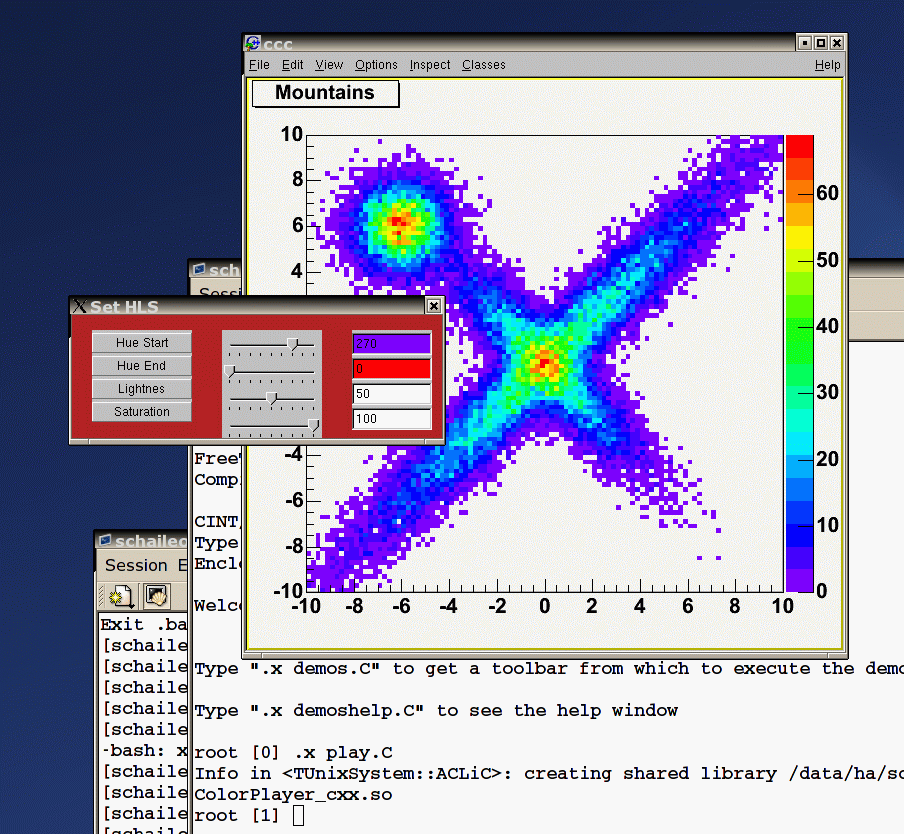
Task: Maximize the ccc canvas window
Action: [x=820, y=43]
